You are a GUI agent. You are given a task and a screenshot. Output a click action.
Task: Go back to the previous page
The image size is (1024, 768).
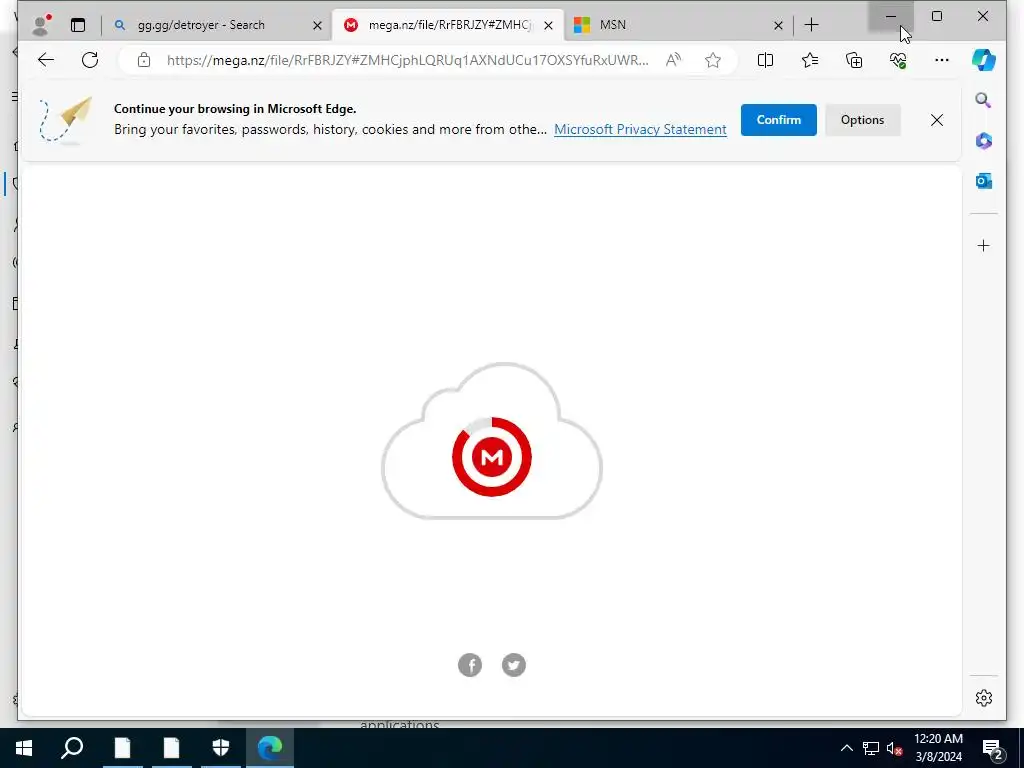pos(46,60)
